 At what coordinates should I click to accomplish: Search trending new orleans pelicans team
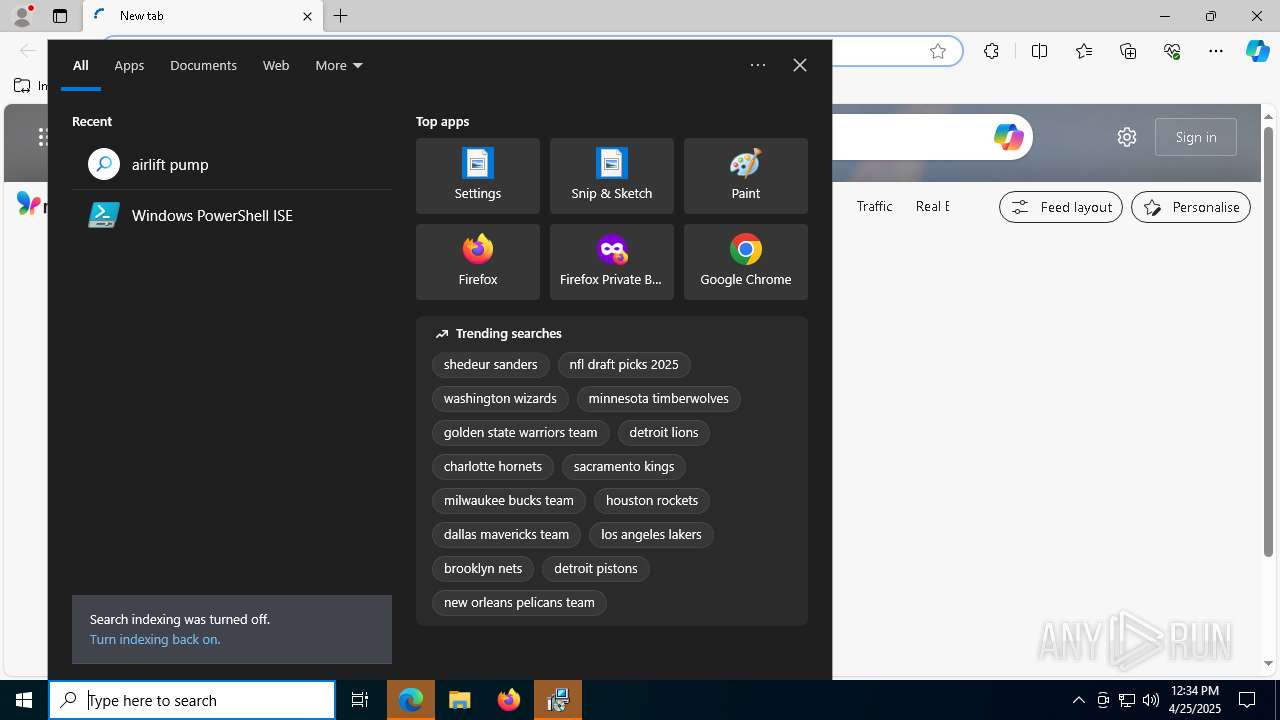point(519,603)
